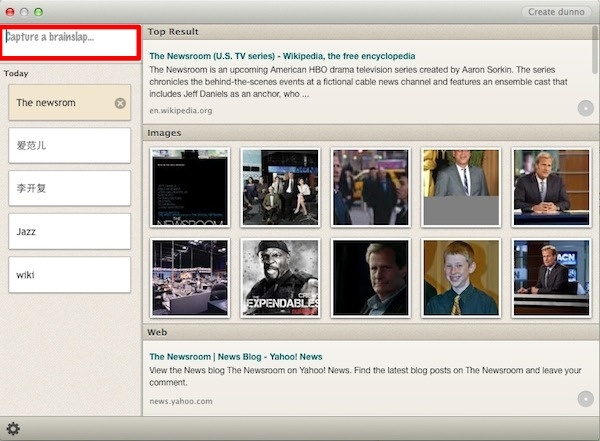Select 'The newsrom' item in sidebar
Image resolution: width=600 pixels, height=441 pixels.
60,103
